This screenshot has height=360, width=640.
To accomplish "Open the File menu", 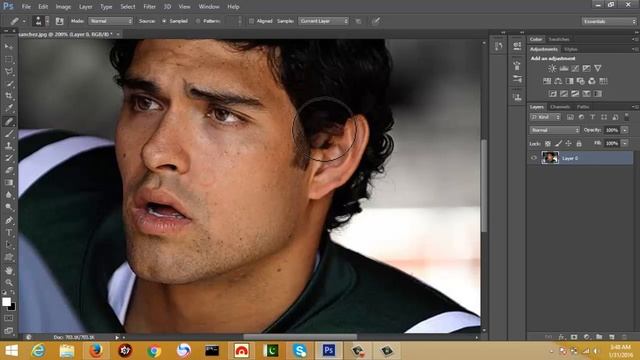I will [26, 7].
